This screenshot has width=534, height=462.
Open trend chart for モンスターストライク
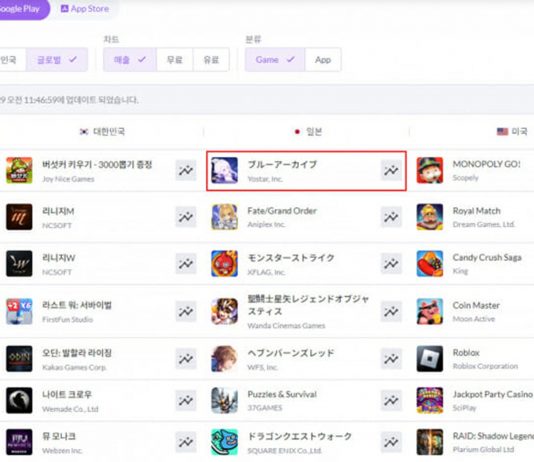(391, 263)
